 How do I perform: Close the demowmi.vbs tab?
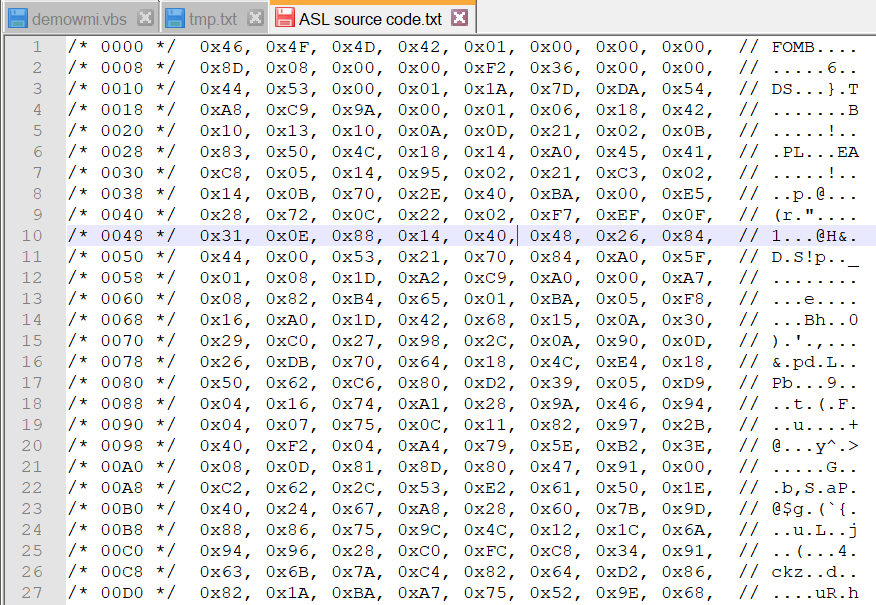[145, 18]
